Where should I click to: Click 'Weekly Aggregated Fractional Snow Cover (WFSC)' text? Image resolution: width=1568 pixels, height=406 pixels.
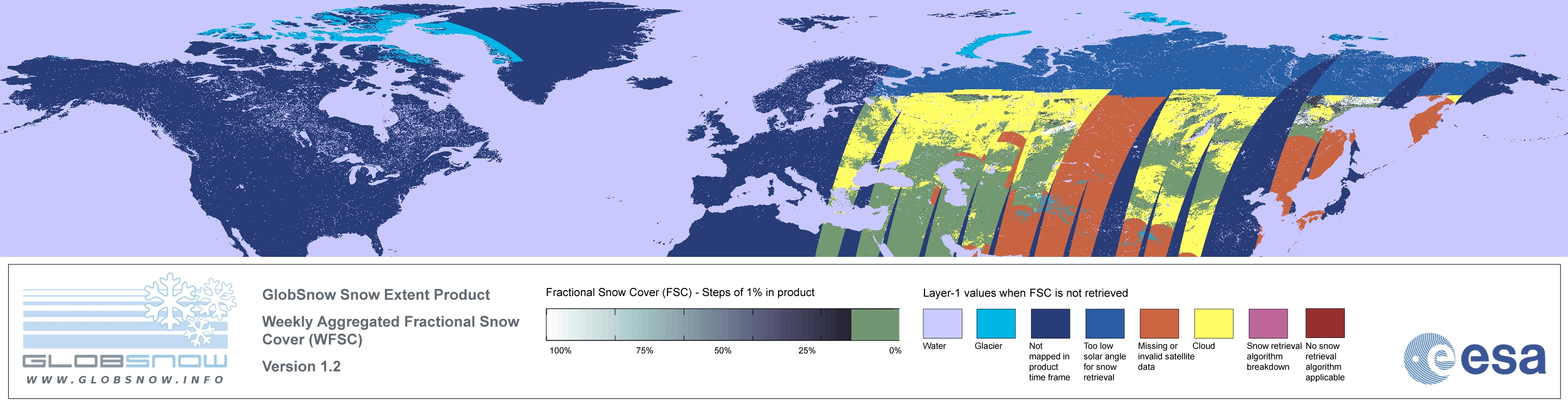pyautogui.click(x=390, y=330)
